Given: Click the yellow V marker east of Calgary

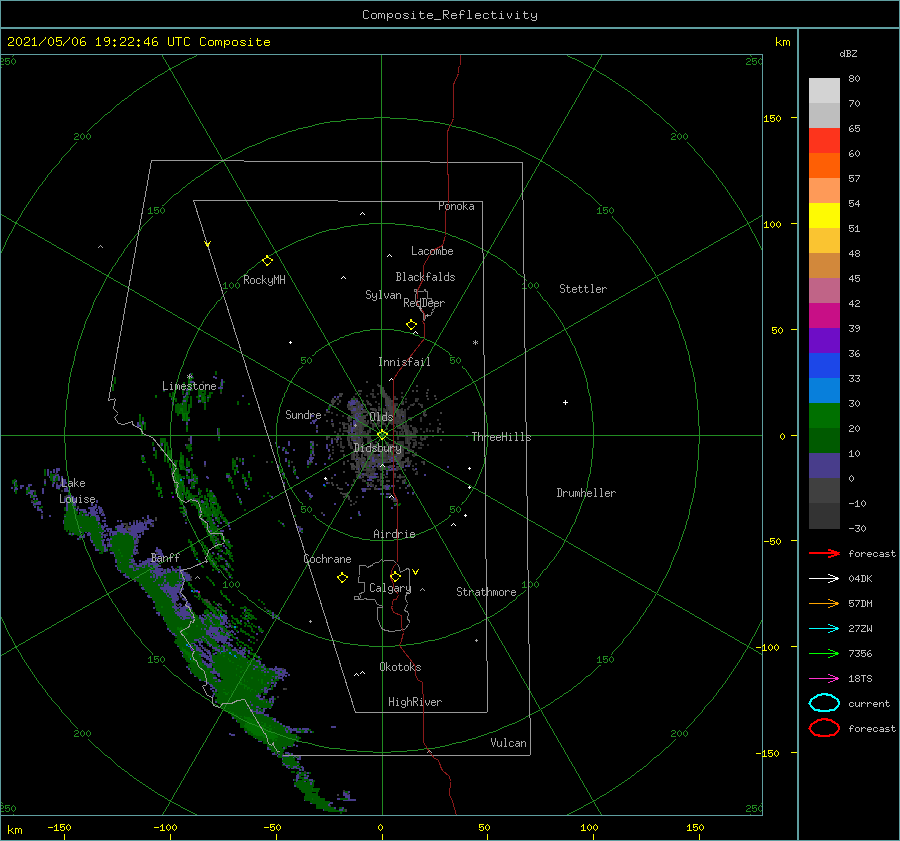Looking at the screenshot, I should [416, 572].
